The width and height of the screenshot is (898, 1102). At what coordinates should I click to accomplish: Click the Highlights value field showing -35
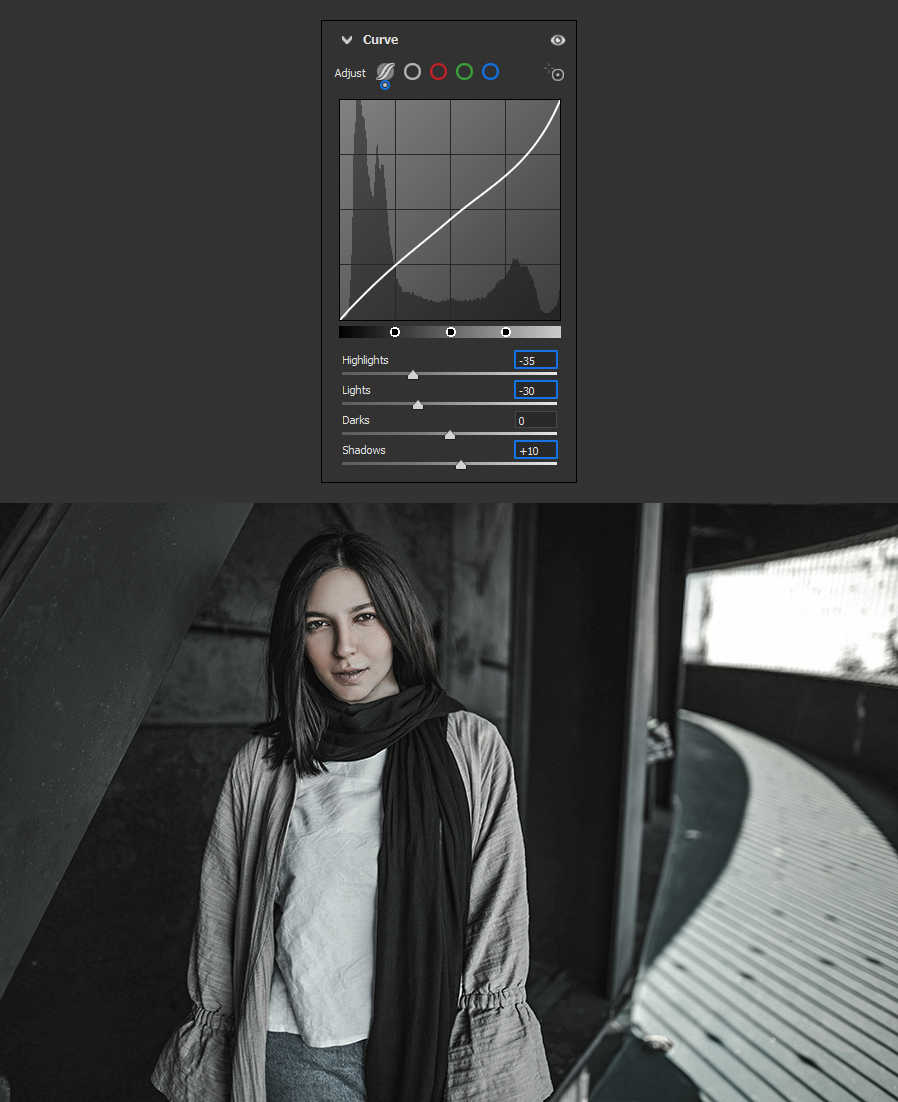(x=536, y=360)
